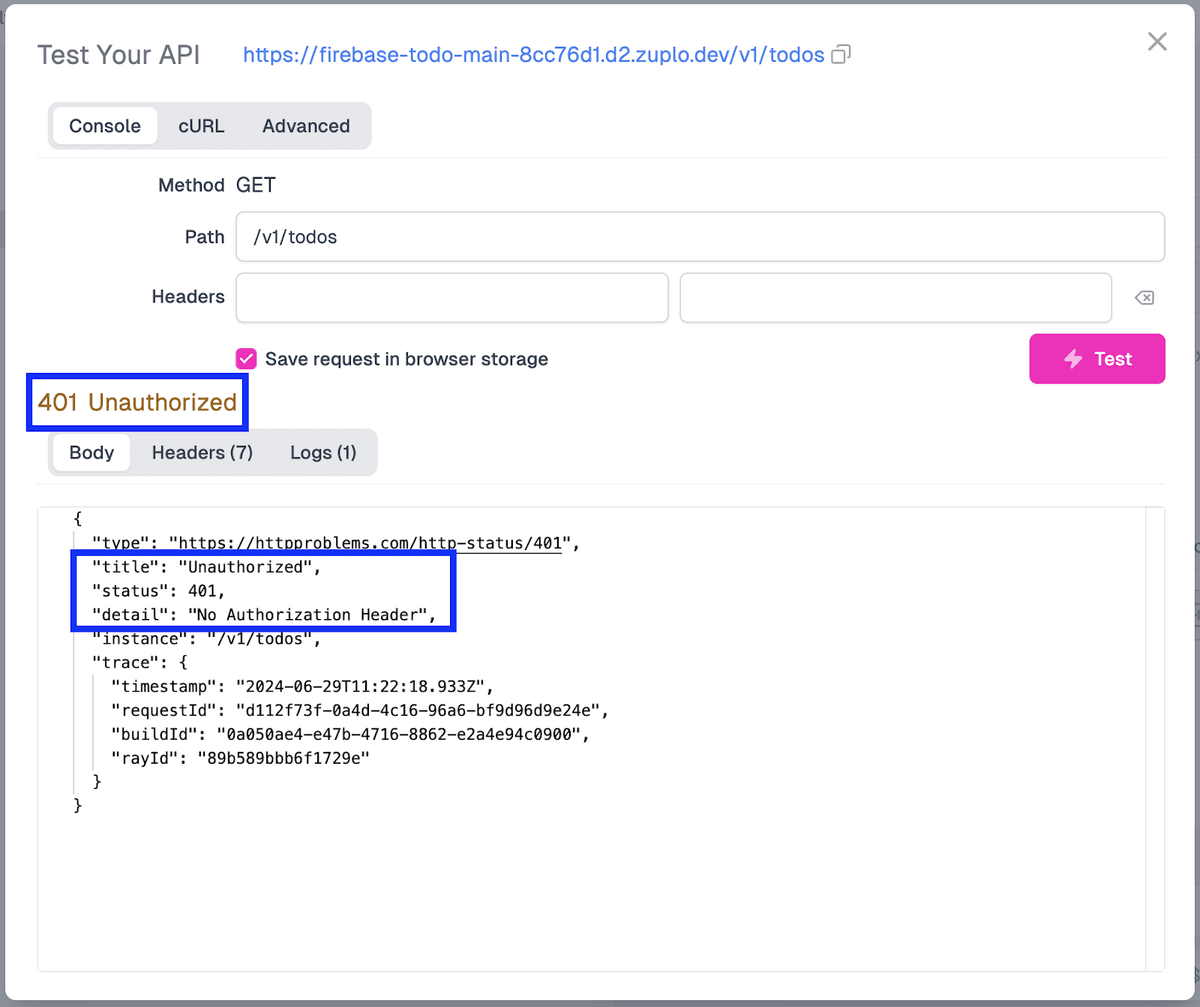Copy the API URL with the copy icon
1200x1007 pixels.
842,54
